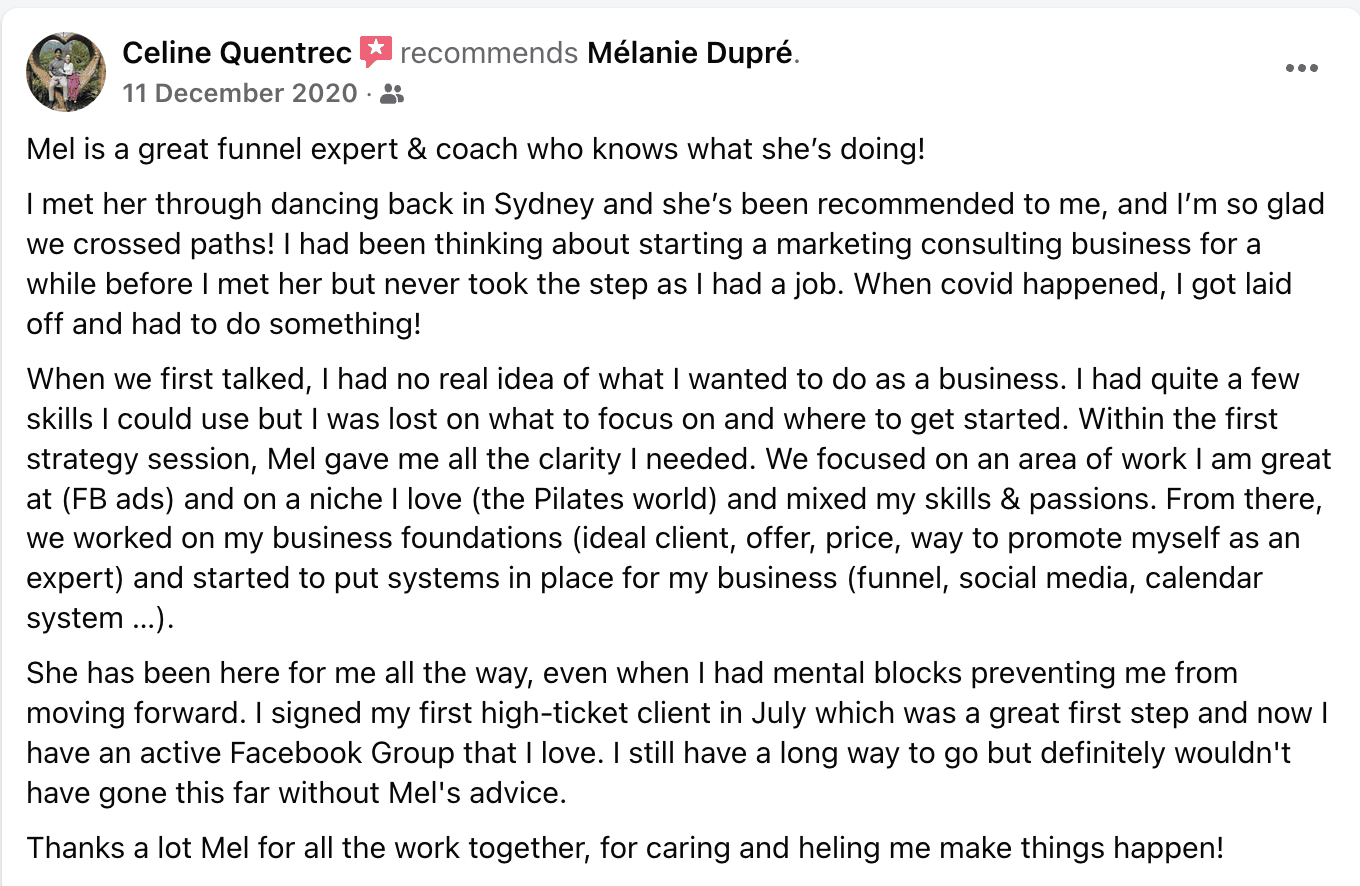Click the word "covid" in second paragraph

(x=903, y=284)
